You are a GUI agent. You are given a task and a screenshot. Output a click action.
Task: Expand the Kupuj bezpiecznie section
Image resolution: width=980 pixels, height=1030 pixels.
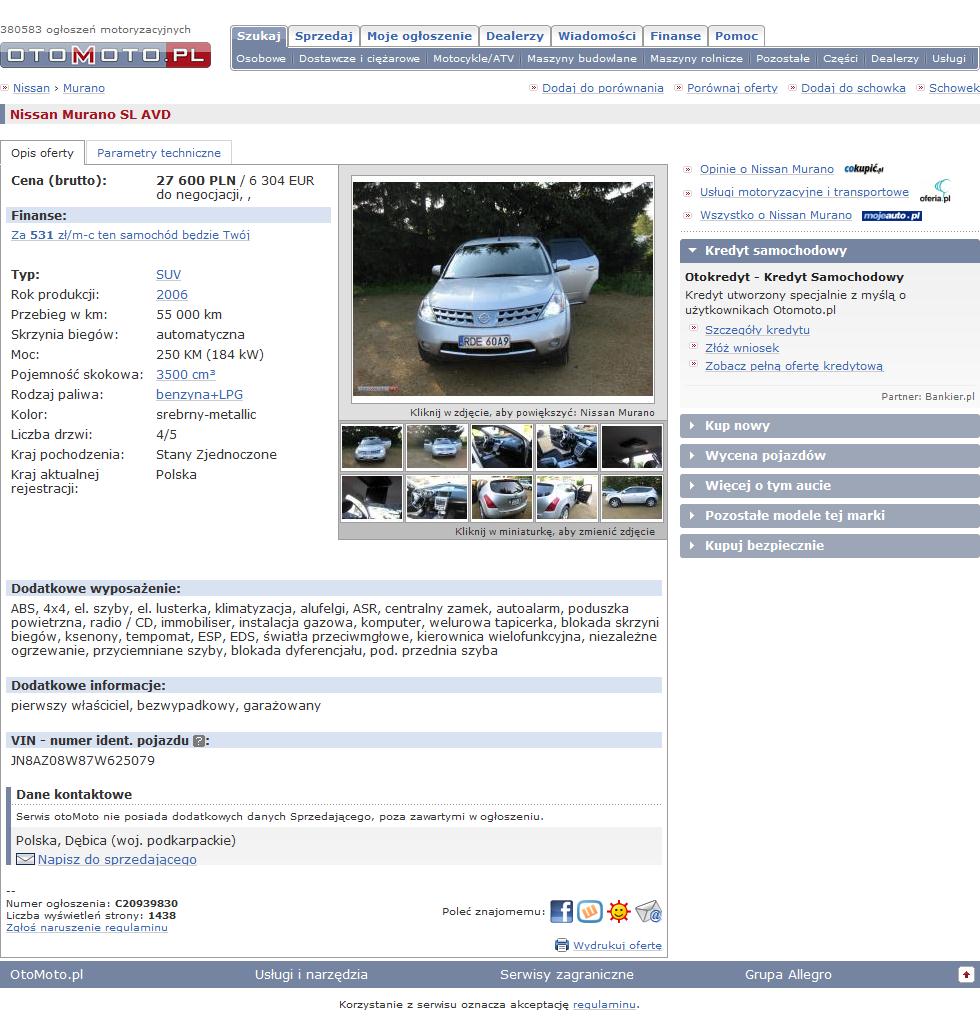[830, 545]
